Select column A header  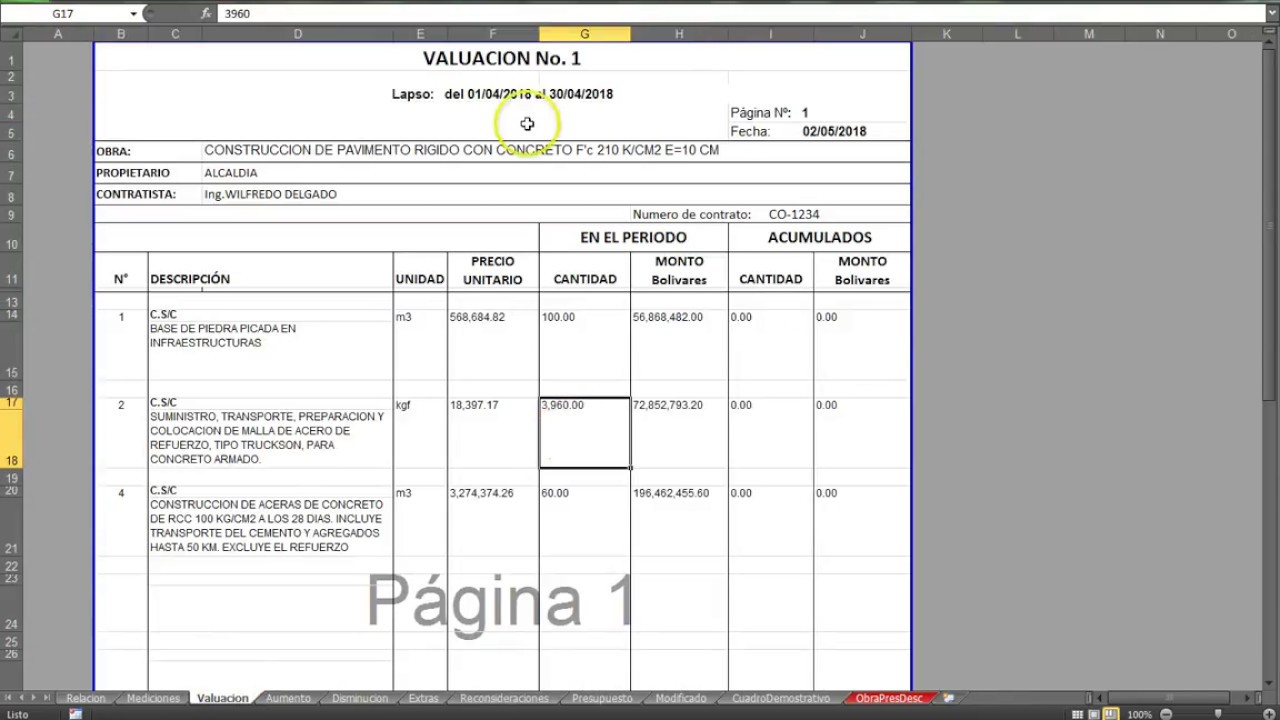pos(58,34)
